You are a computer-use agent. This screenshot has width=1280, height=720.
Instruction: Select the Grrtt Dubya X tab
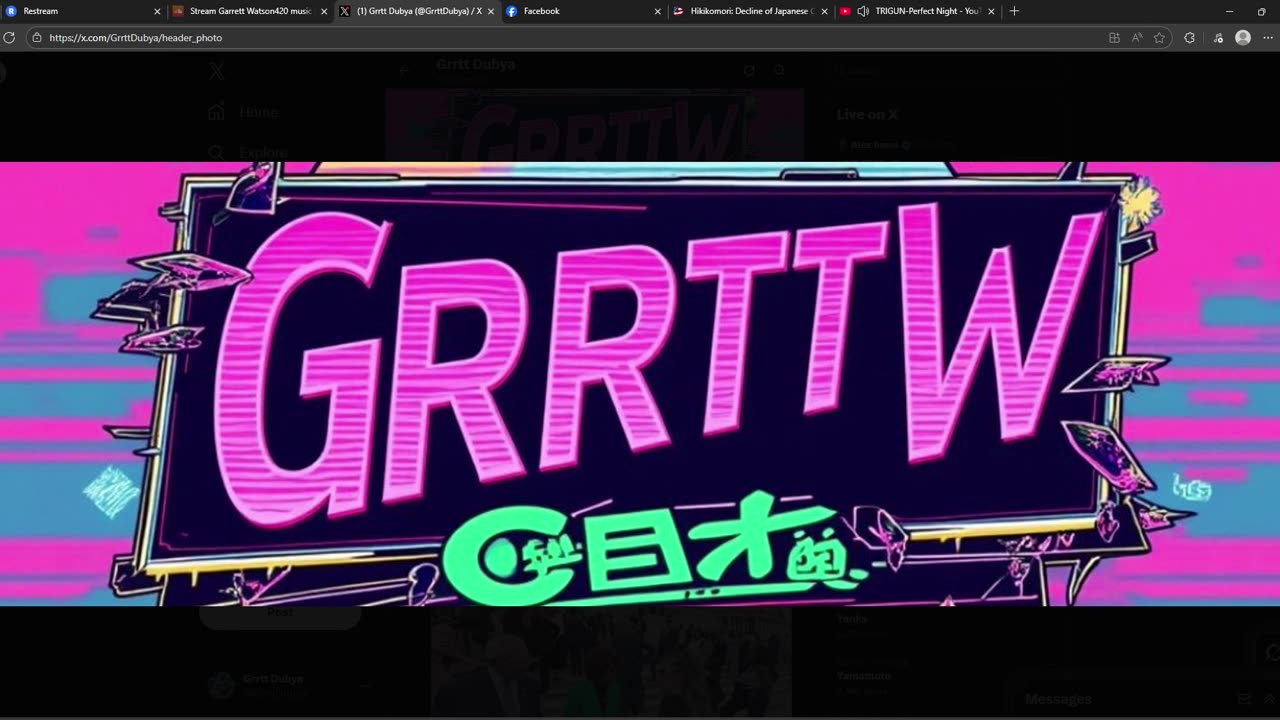pos(419,11)
